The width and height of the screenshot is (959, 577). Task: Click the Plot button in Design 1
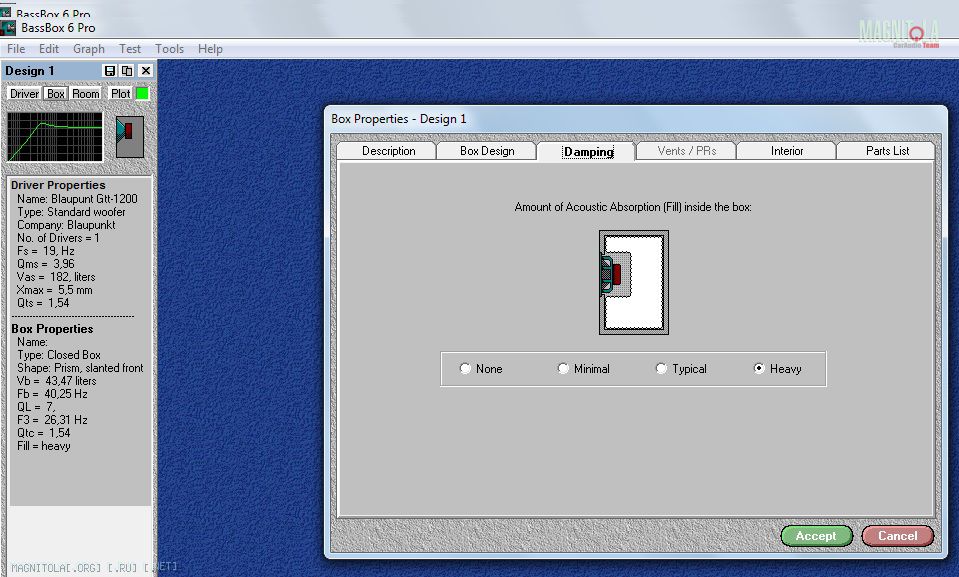click(x=120, y=94)
